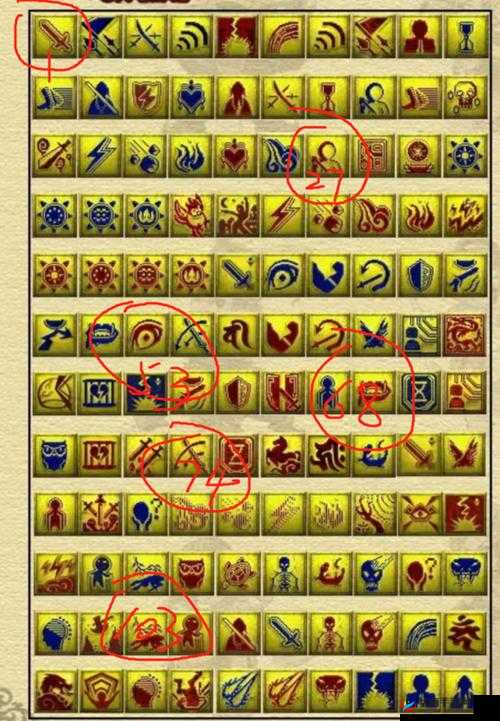Select the red dragon icon
Screen dimensions: 500x721
tap(464, 335)
